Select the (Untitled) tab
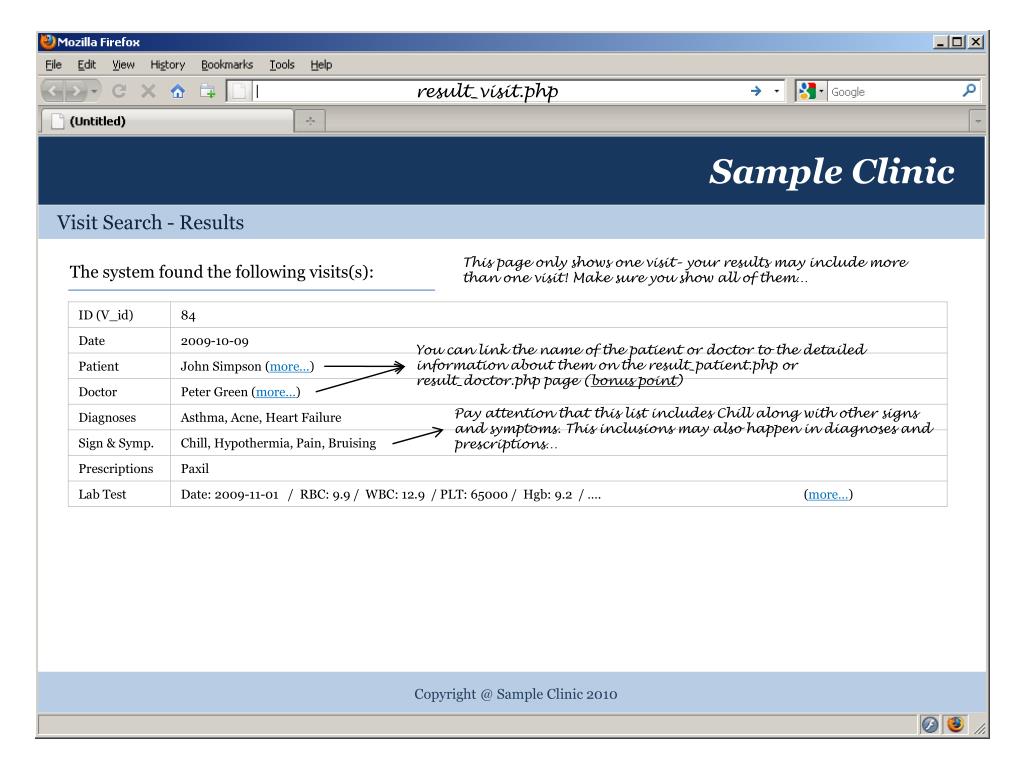Viewport: 1024px width, 768px height. (x=167, y=121)
